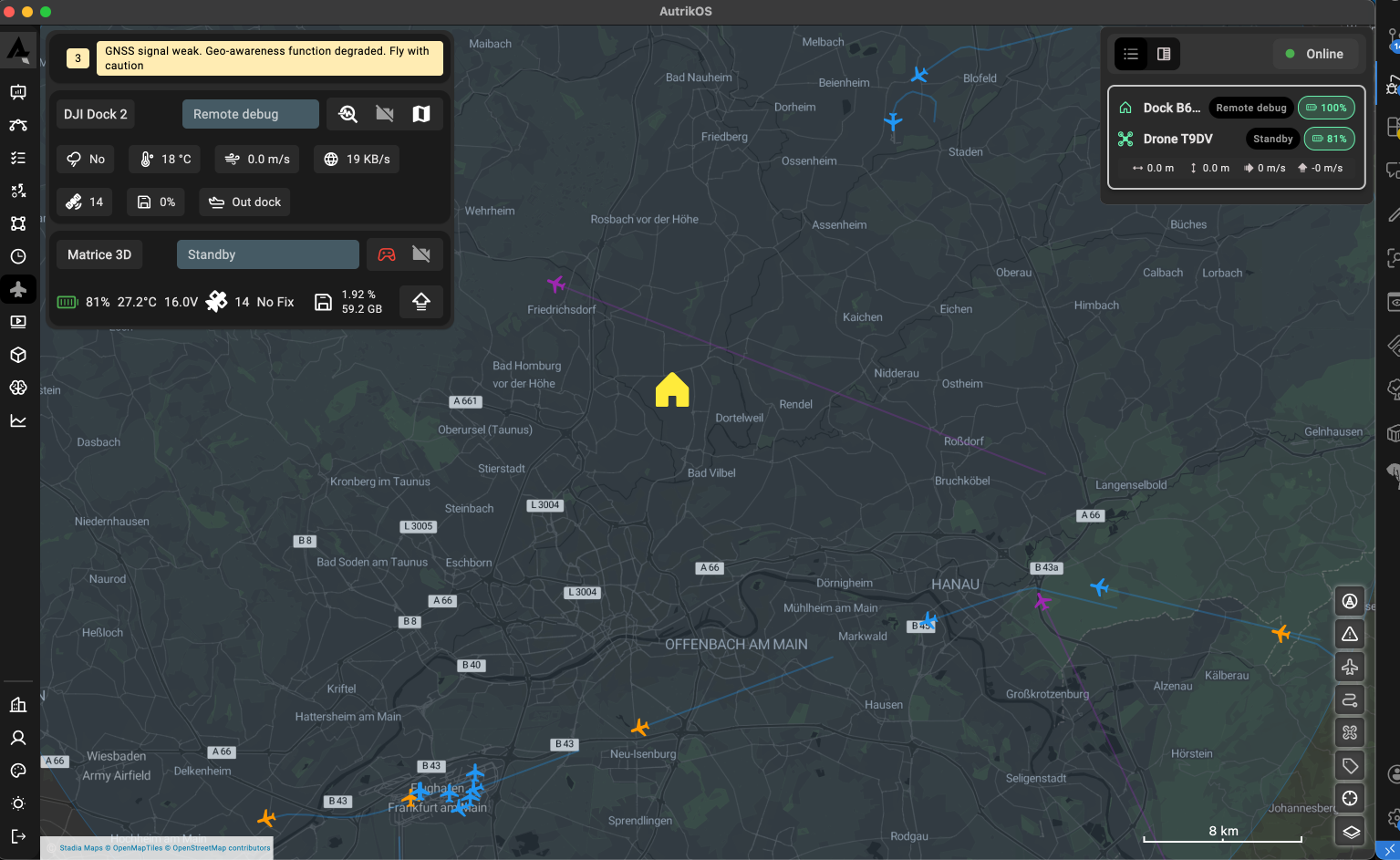
Task: Select the warning triangle map overlay icon
Action: (x=1350, y=634)
